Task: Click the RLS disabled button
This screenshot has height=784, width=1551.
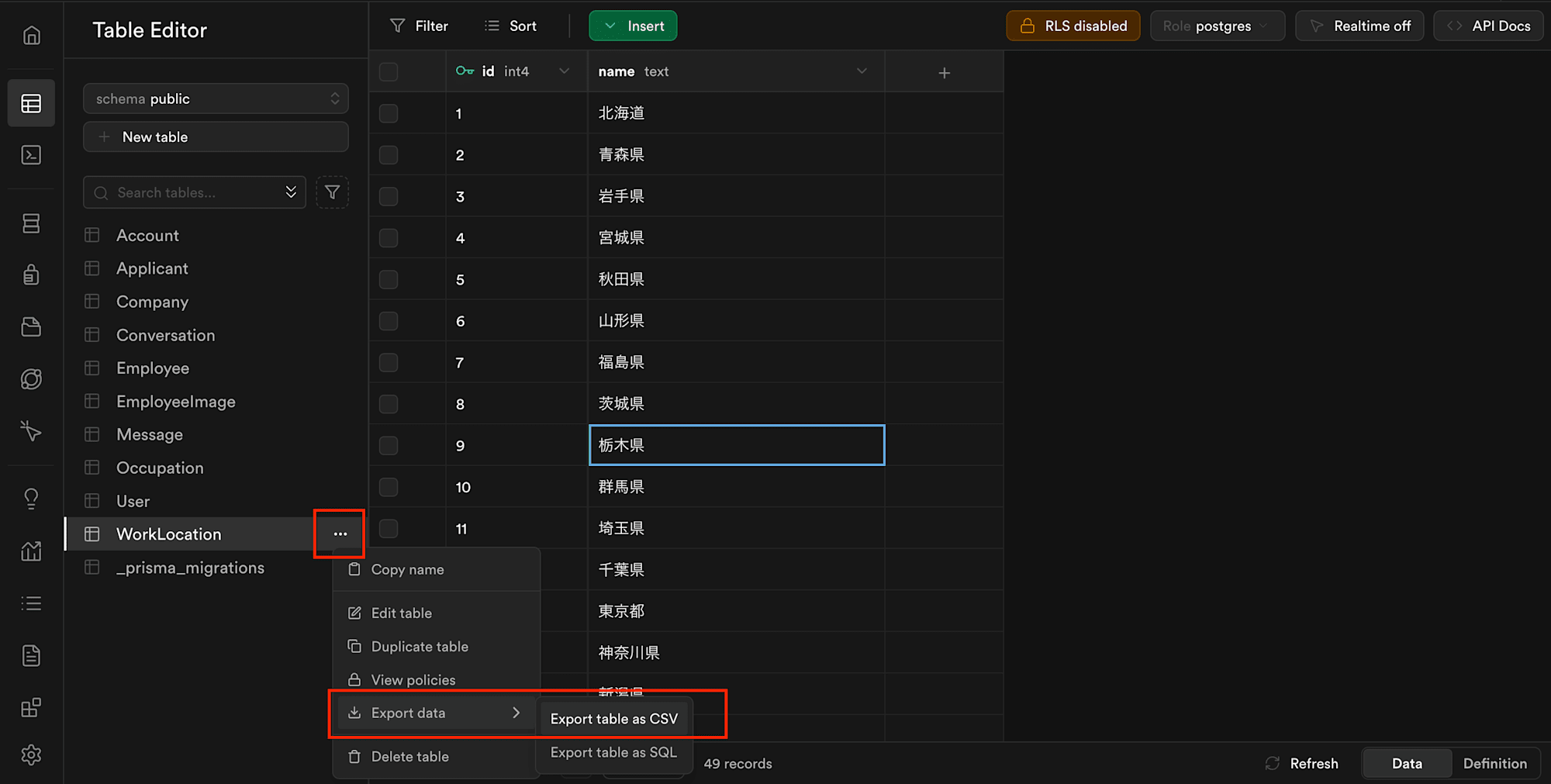Action: [x=1073, y=26]
